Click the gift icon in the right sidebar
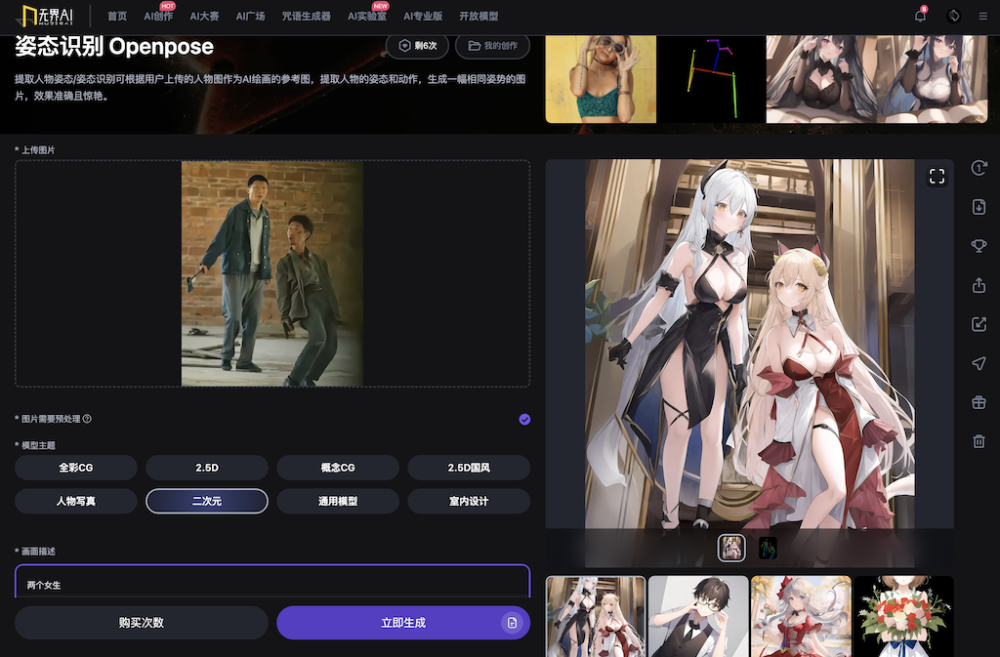The image size is (1000, 657). (978, 400)
